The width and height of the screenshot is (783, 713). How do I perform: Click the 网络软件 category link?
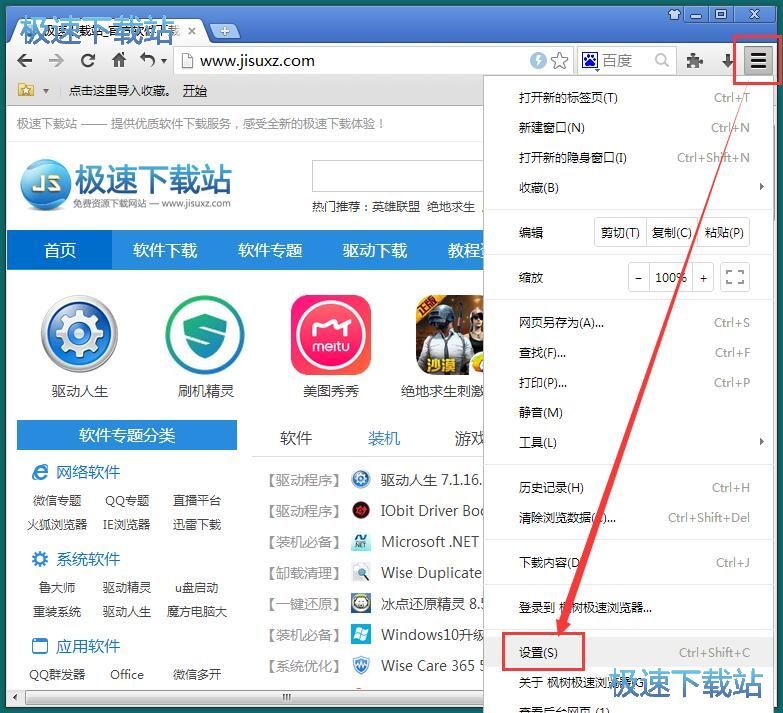(x=88, y=472)
